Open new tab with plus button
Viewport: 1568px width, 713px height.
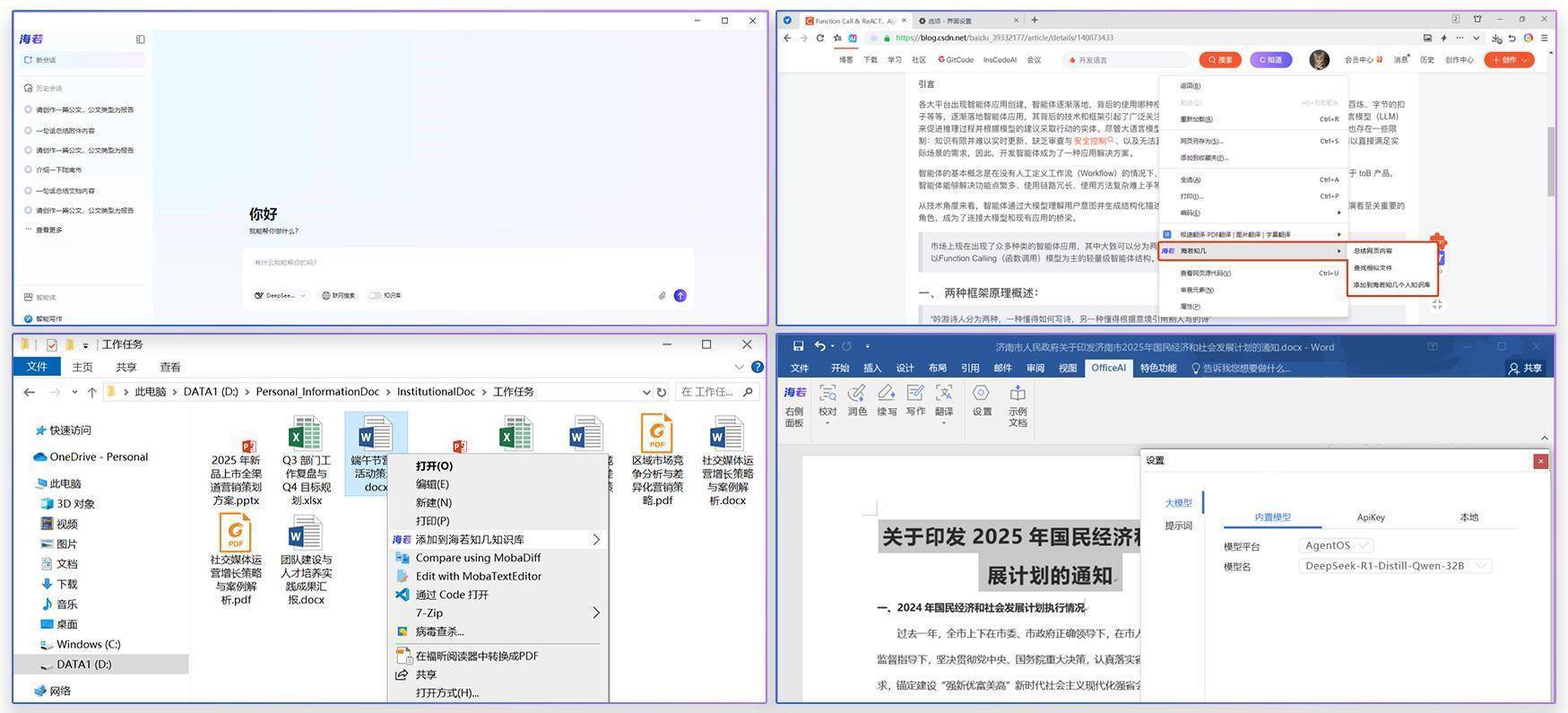pos(1035,20)
